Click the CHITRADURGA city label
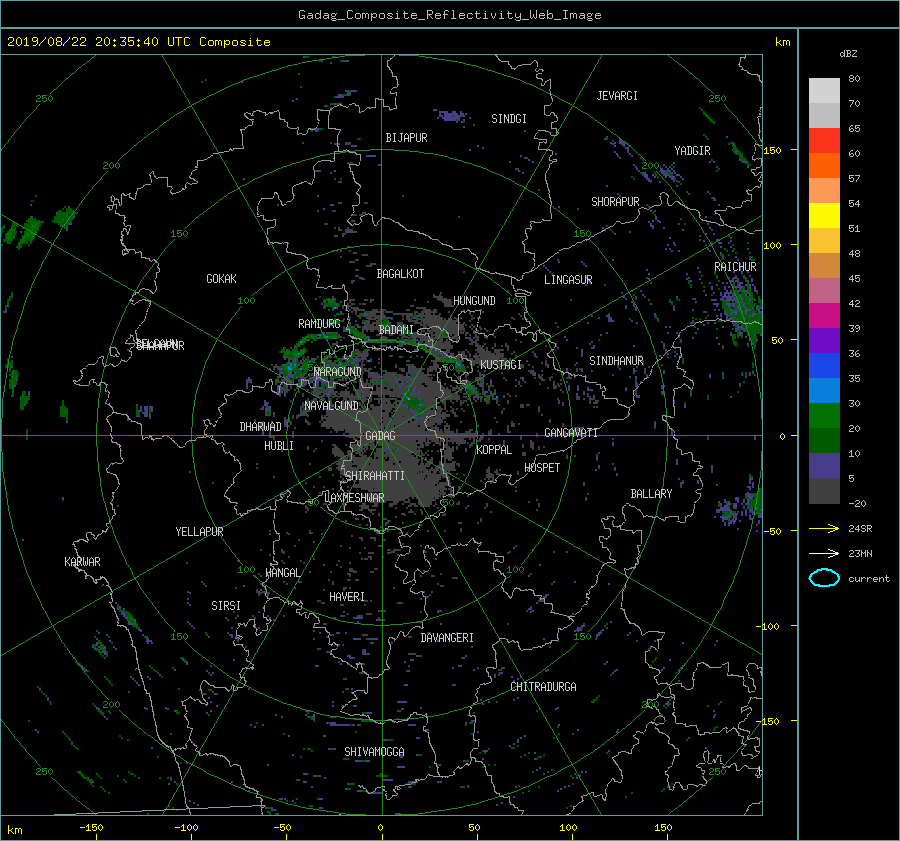The height and width of the screenshot is (841, 900). tap(543, 687)
